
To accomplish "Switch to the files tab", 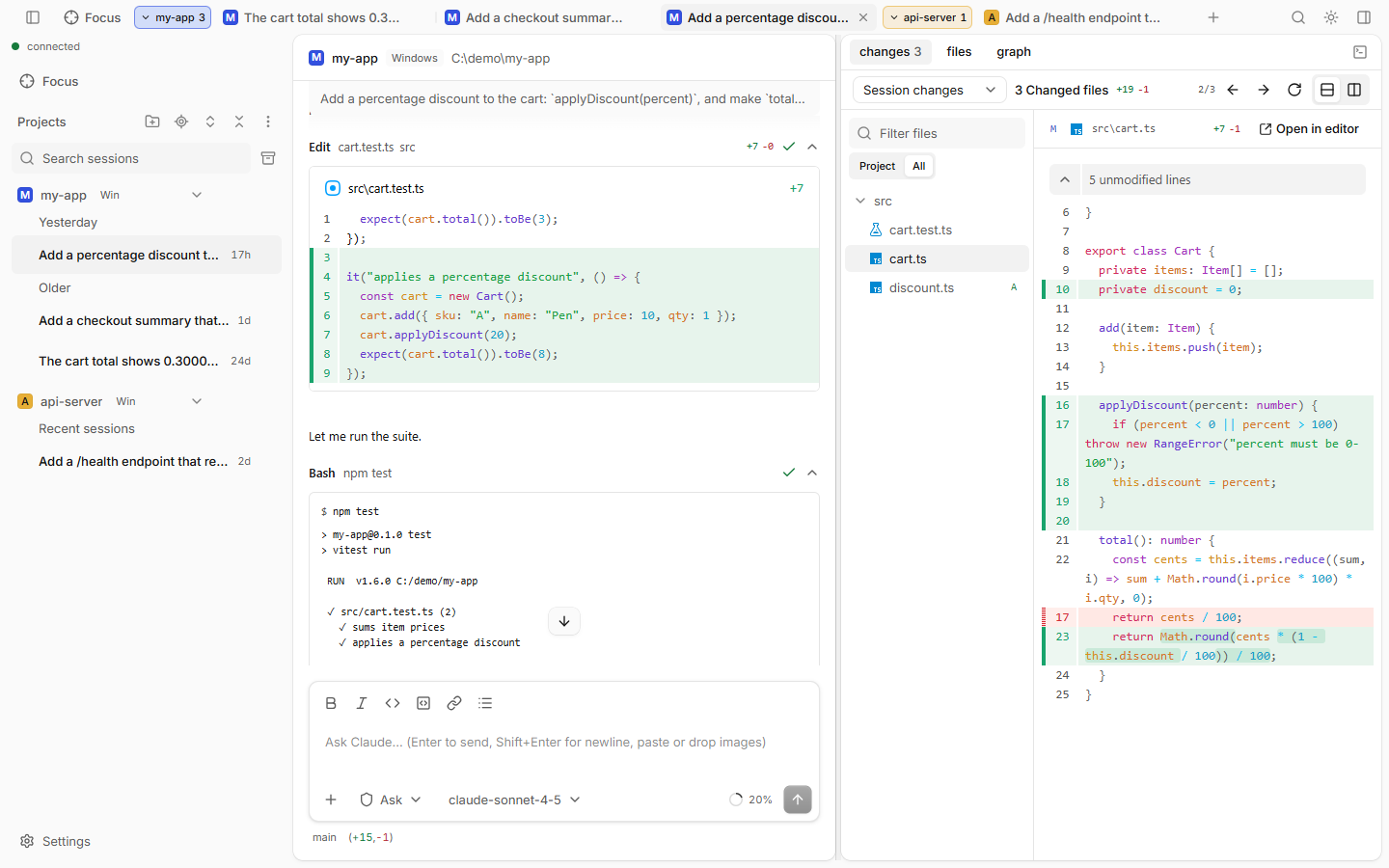I will (x=959, y=52).
